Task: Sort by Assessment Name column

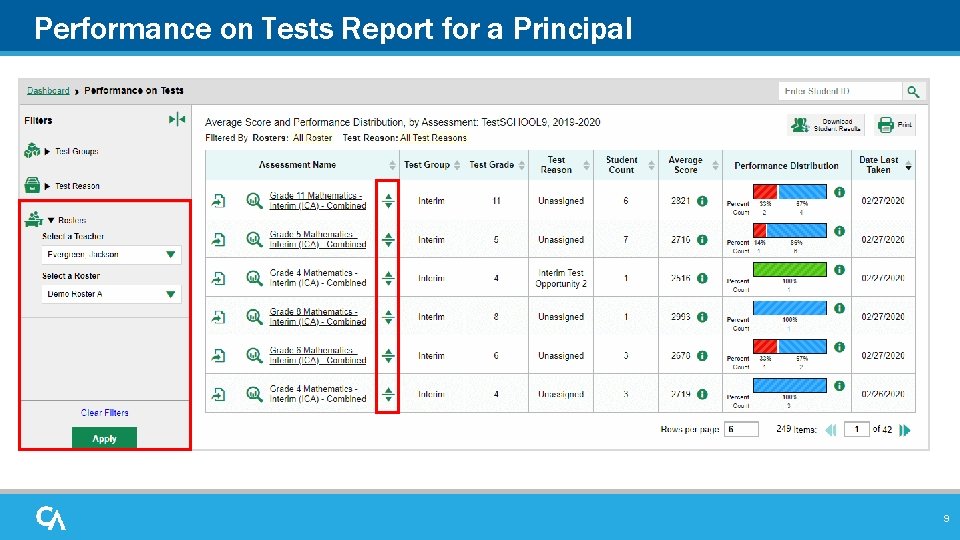Action: pos(392,165)
